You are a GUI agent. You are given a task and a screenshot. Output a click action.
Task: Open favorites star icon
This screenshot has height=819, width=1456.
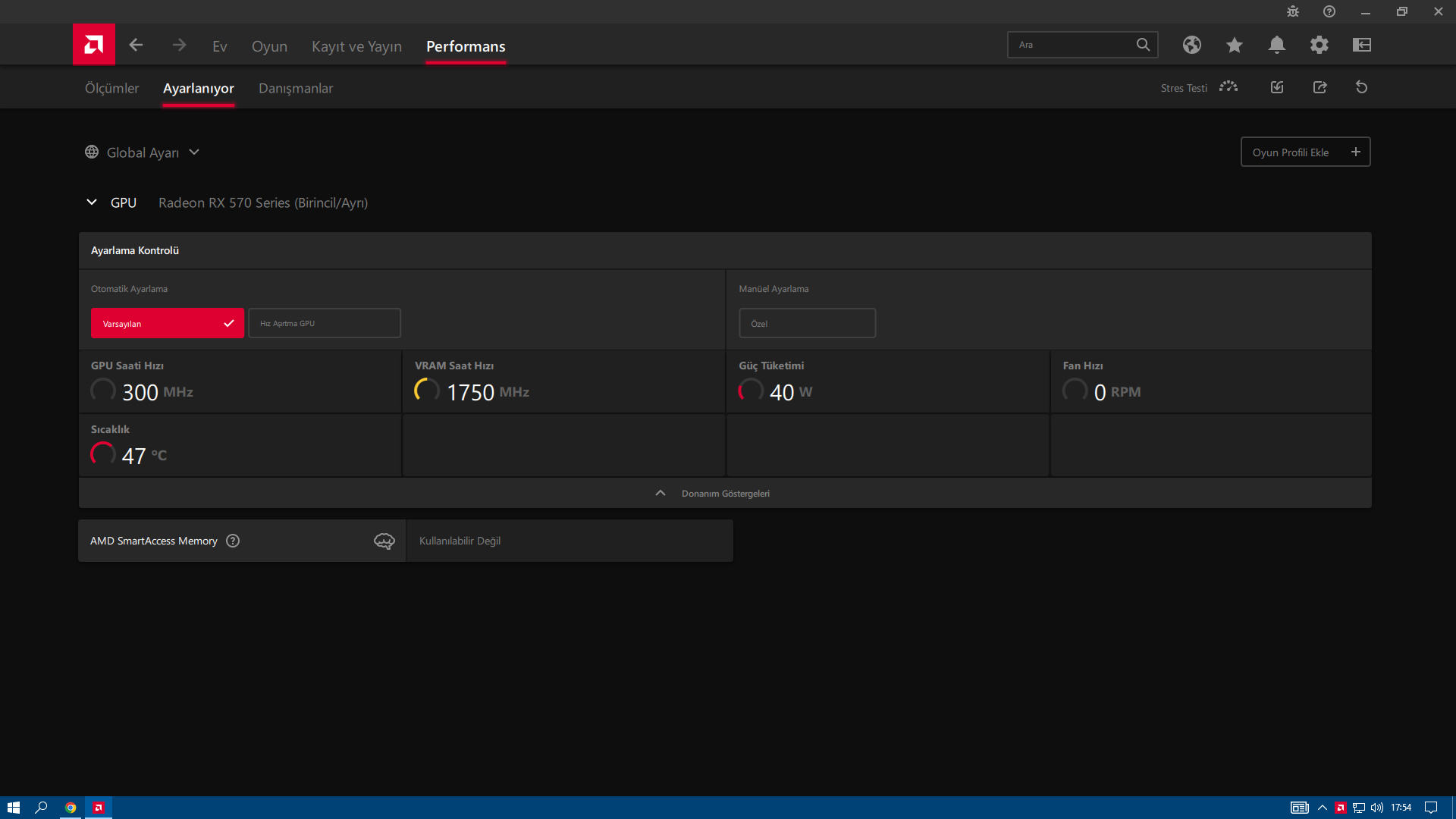pos(1234,45)
